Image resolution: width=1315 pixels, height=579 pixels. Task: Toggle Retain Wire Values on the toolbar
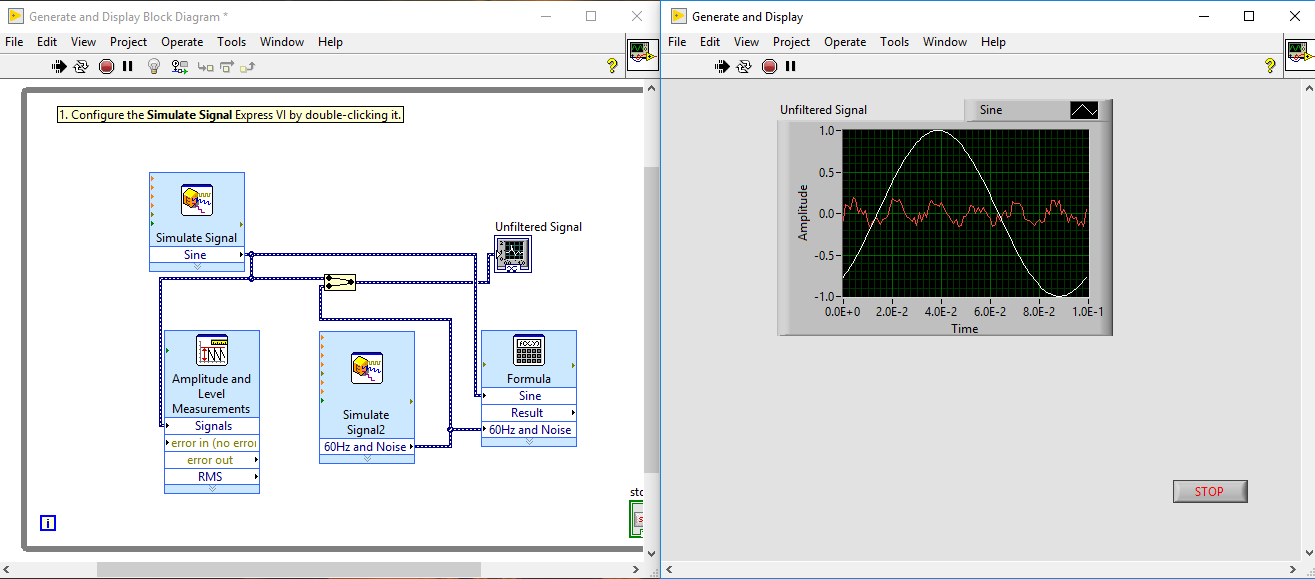point(181,66)
